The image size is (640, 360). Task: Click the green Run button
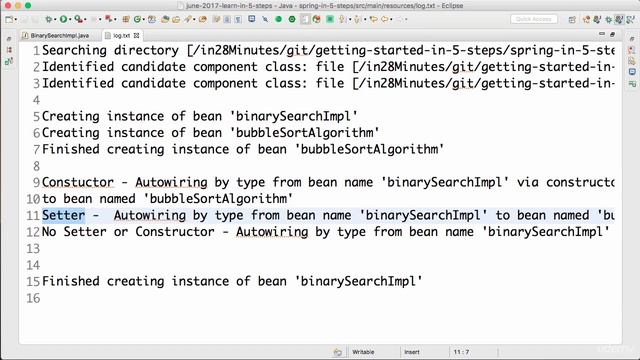(x=63, y=19)
